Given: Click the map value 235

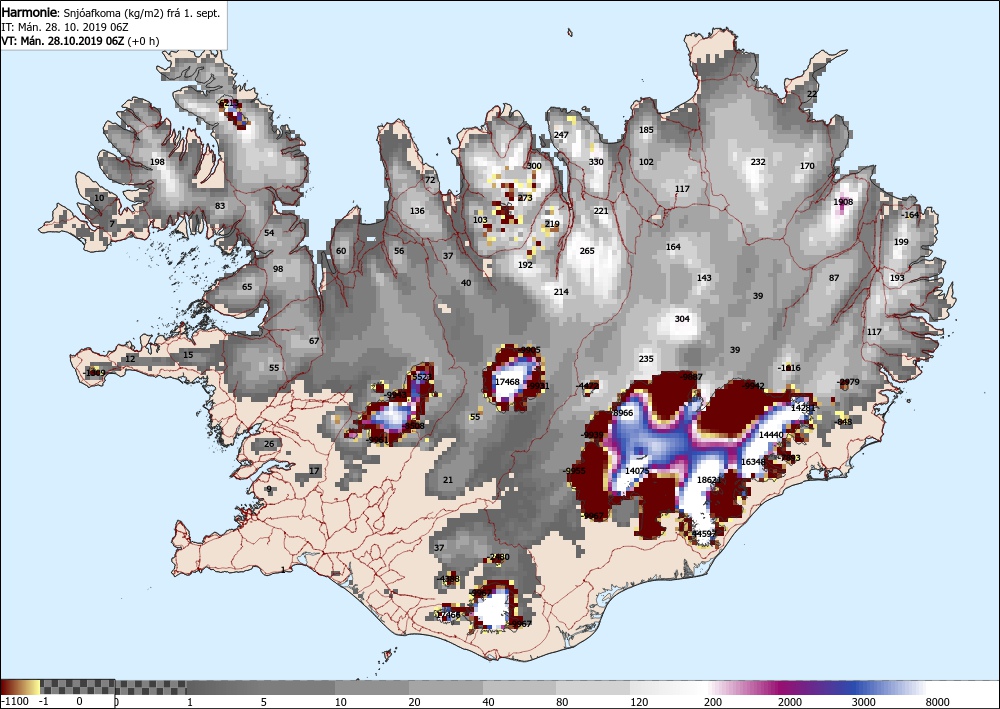Looking at the screenshot, I should point(646,359).
